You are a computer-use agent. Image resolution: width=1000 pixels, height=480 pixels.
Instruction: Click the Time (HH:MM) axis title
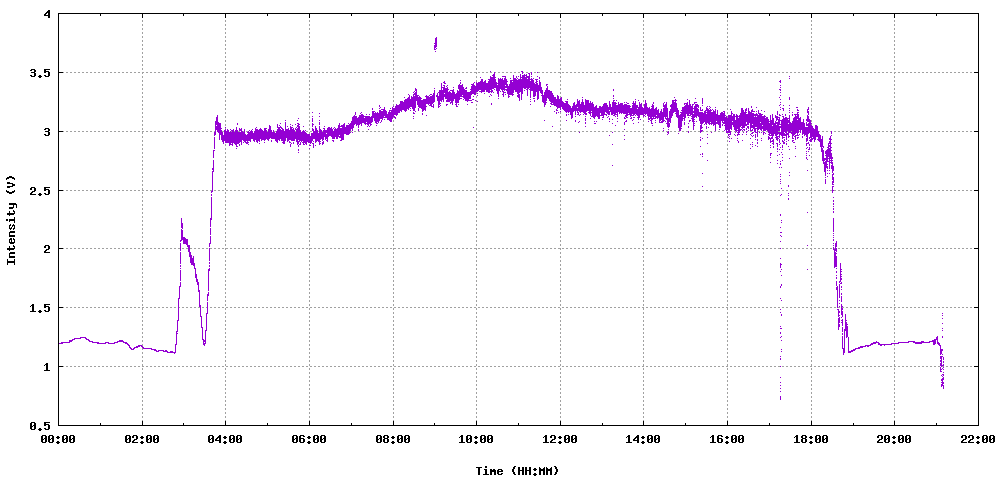[x=517, y=471]
